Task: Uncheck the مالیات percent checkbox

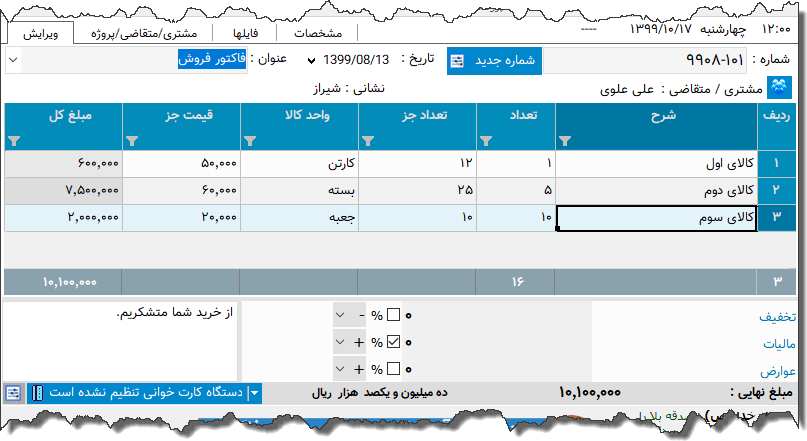Action: pos(393,342)
